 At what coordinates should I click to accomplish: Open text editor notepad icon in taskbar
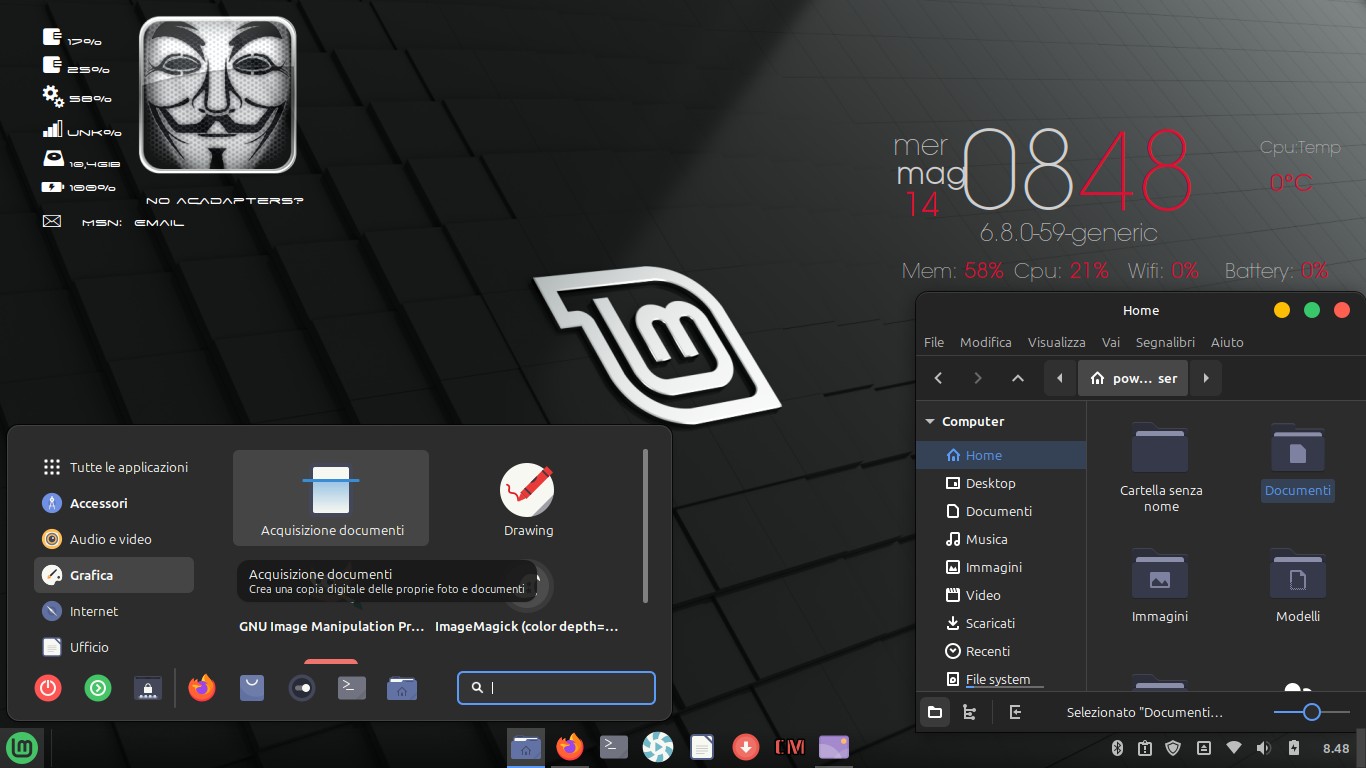[702, 747]
